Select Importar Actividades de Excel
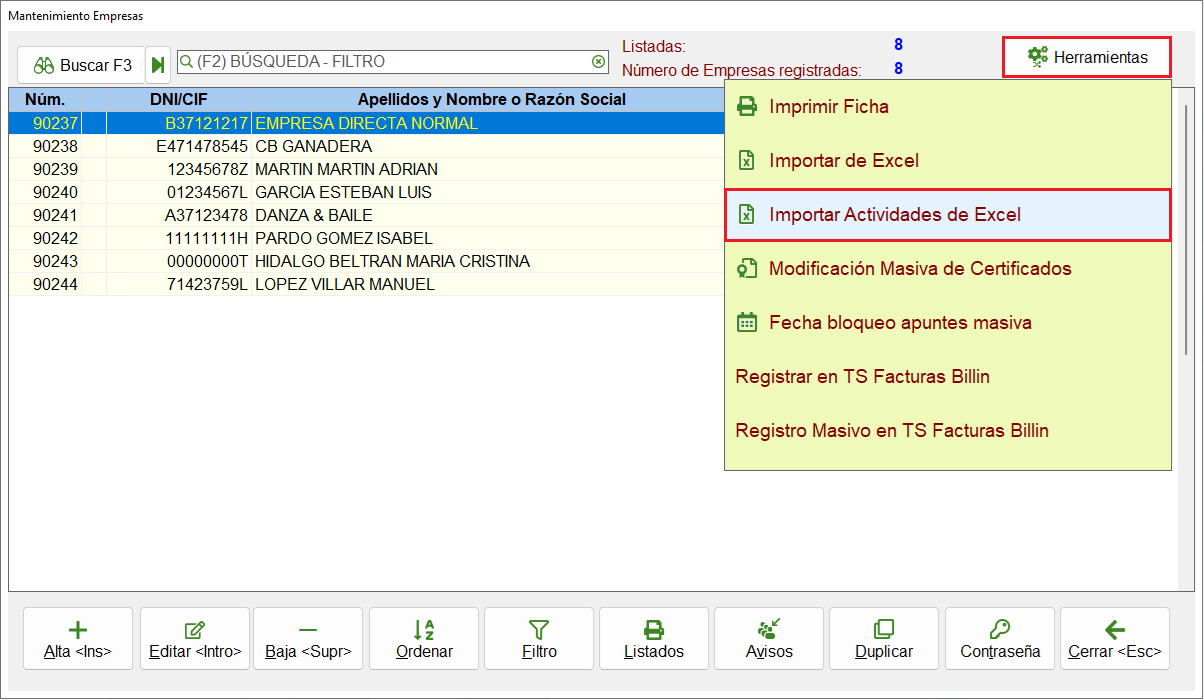1204x700 pixels. click(947, 215)
